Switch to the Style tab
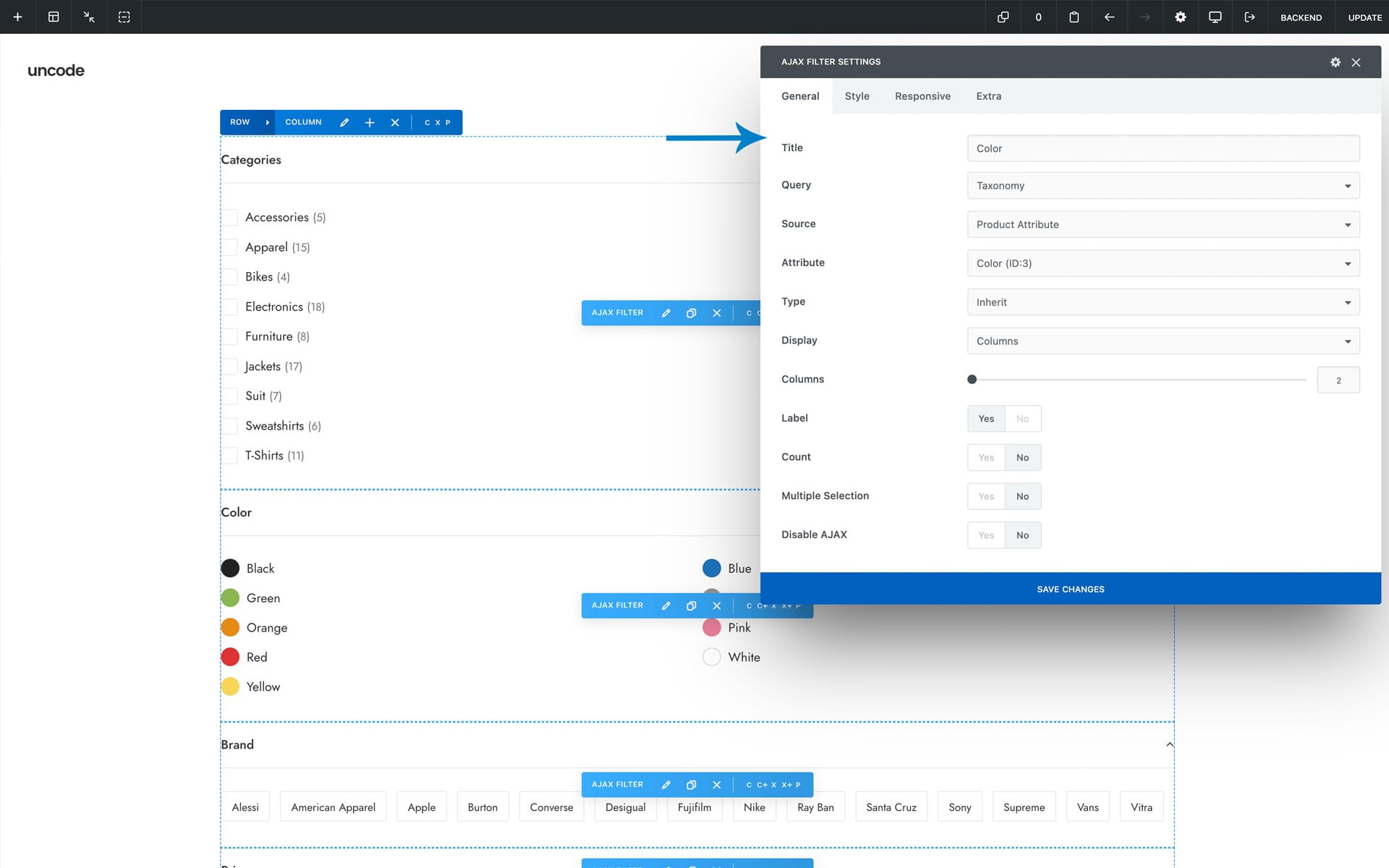This screenshot has height=868, width=1389. (x=857, y=96)
